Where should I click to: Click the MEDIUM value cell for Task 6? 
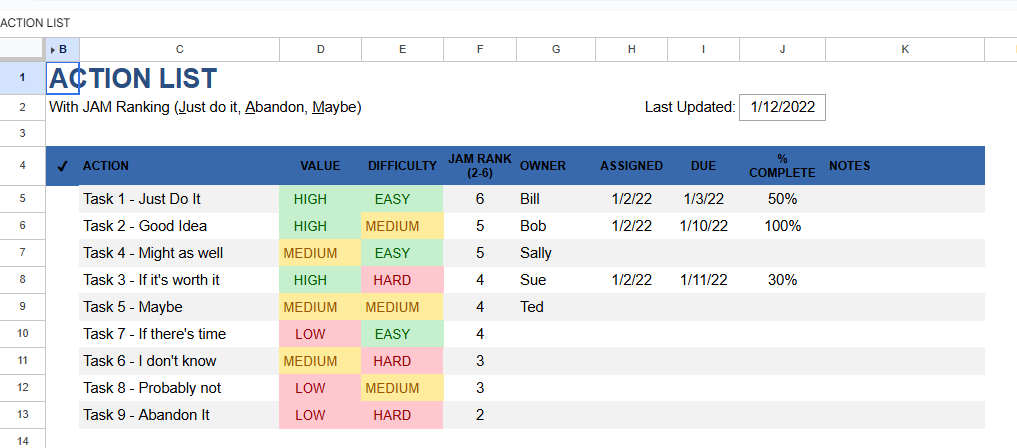click(320, 361)
